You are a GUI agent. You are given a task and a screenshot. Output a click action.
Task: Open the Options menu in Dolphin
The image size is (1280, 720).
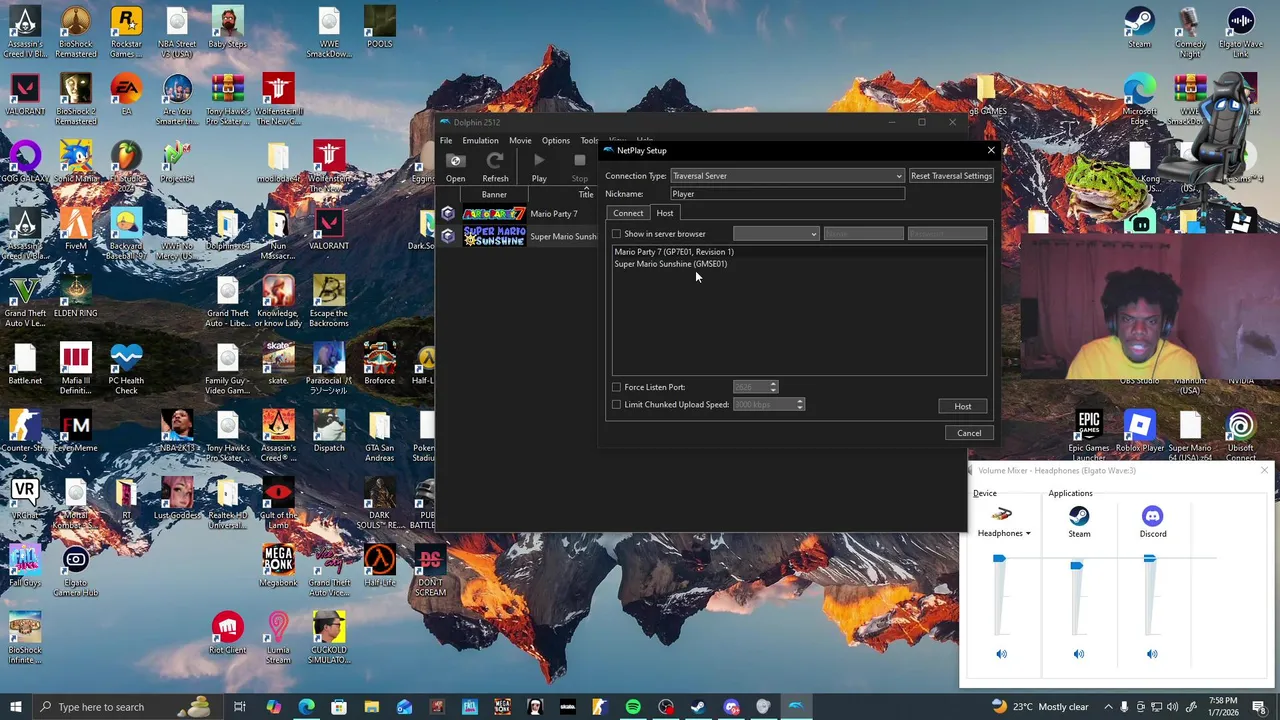(556, 140)
